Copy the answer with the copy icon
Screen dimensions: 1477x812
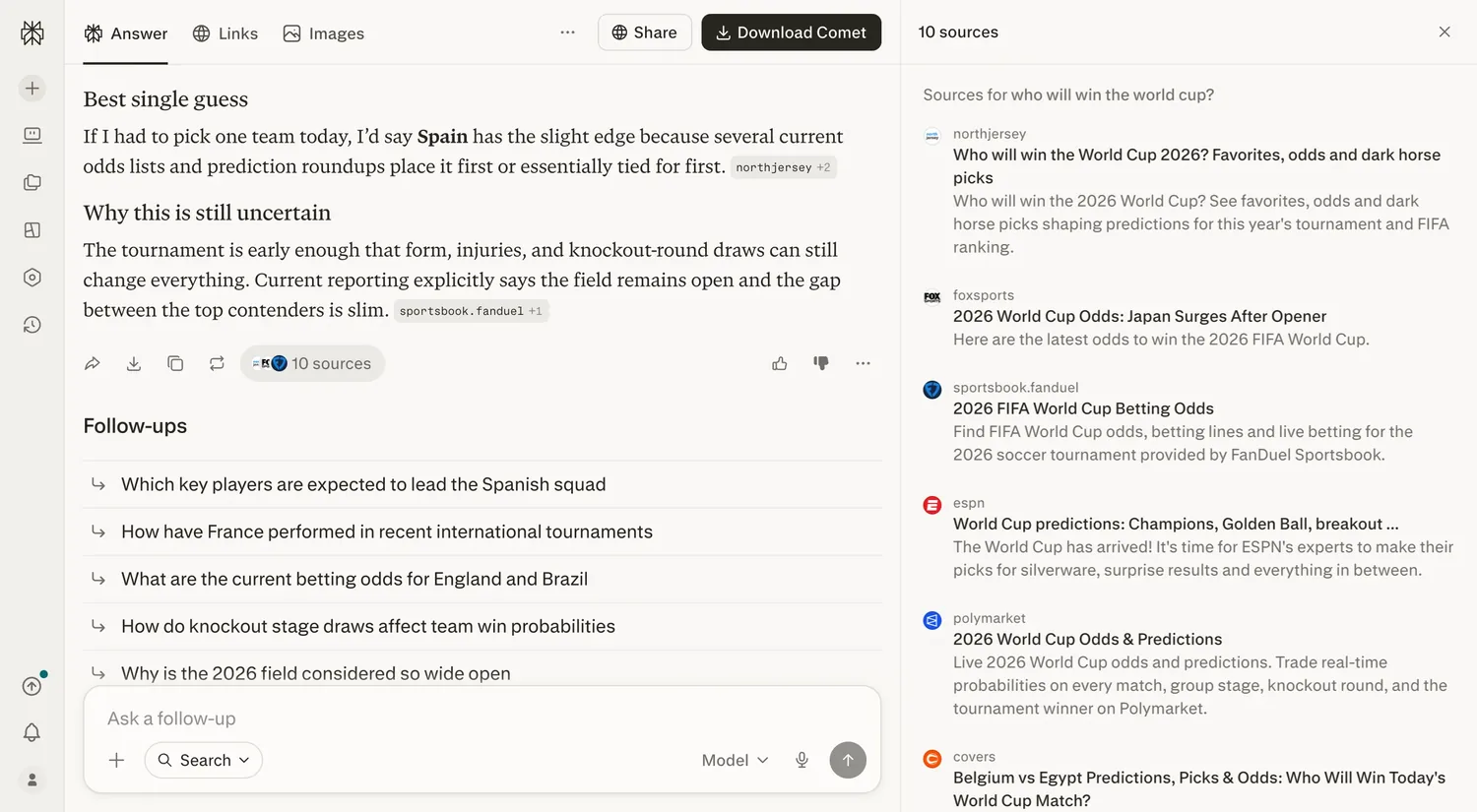click(x=175, y=363)
